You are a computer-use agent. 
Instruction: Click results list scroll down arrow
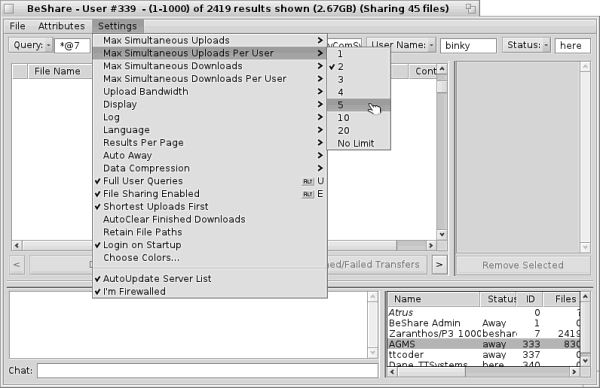442,234
